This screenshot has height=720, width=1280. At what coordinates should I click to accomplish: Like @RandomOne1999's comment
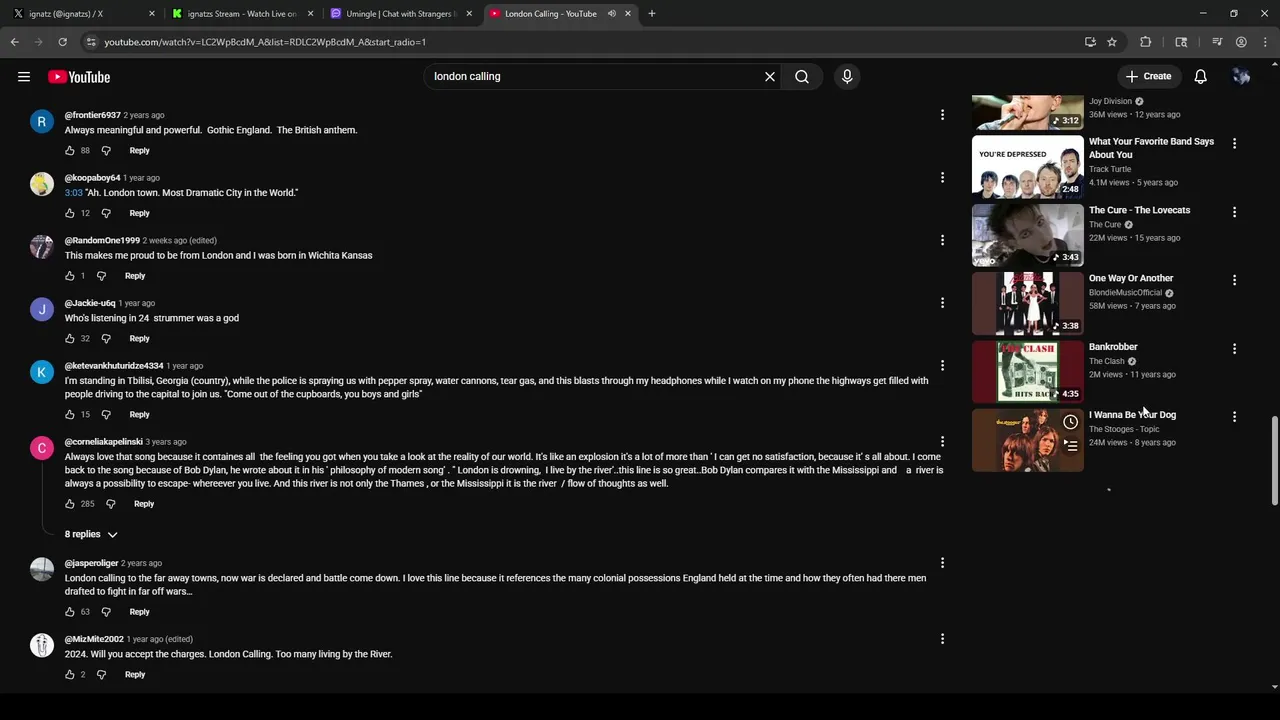click(x=70, y=276)
